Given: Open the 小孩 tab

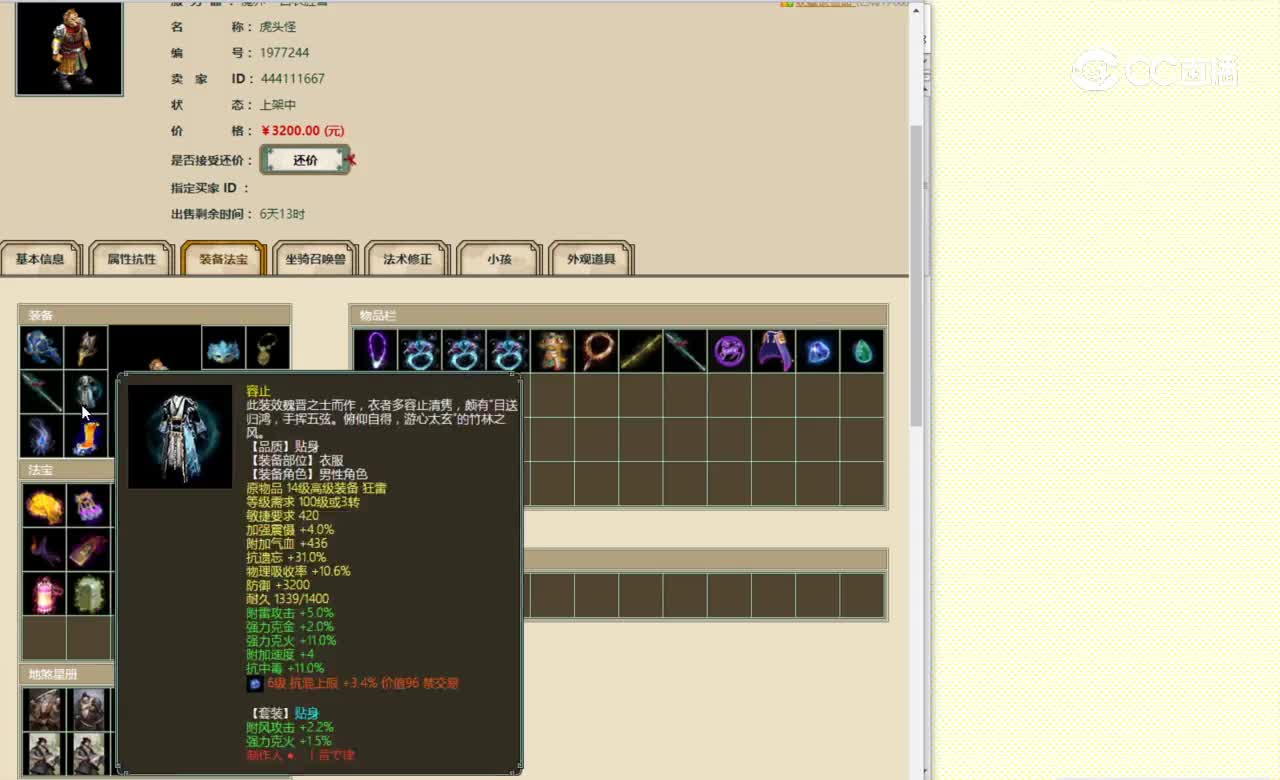Looking at the screenshot, I should click(499, 258).
